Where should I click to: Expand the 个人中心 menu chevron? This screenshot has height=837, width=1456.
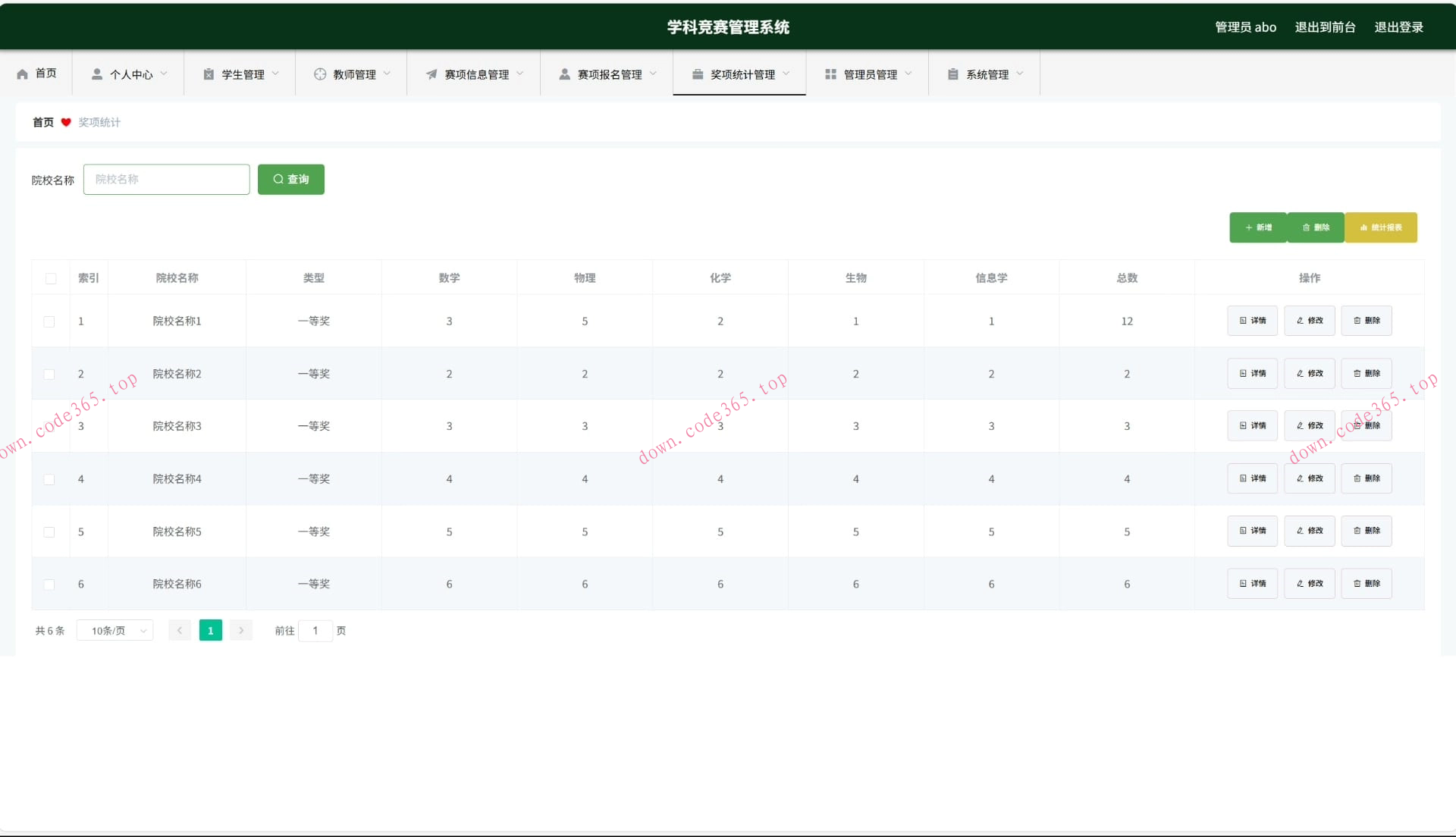pyautogui.click(x=164, y=74)
